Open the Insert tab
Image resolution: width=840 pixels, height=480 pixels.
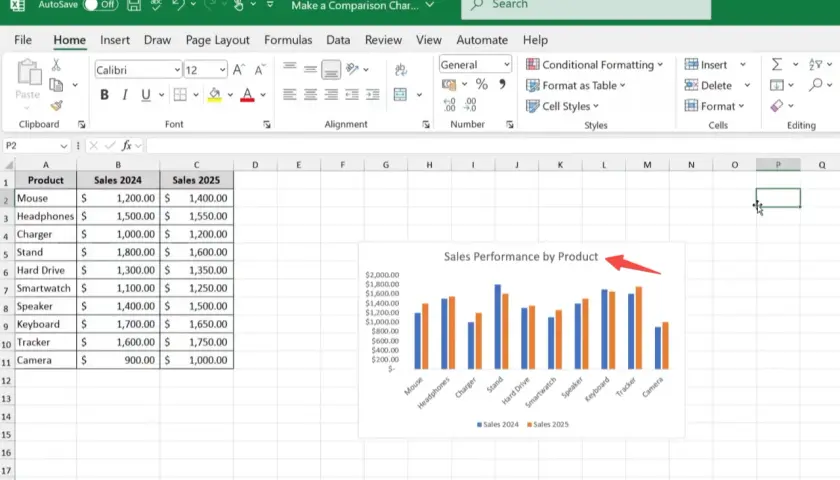click(115, 40)
